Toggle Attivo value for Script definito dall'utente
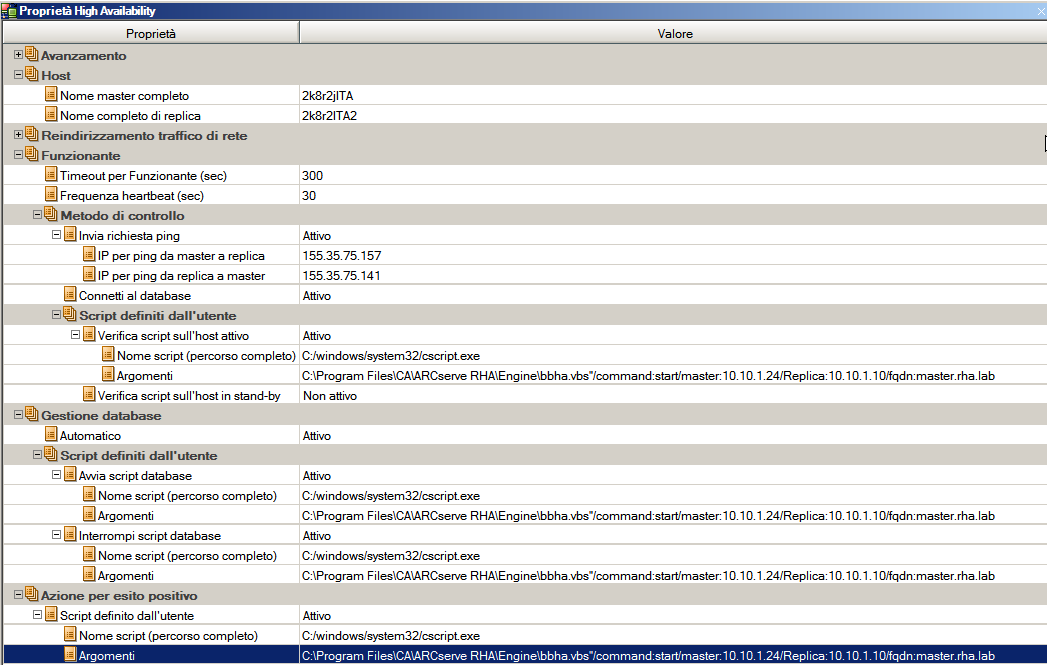Viewport: 1047px width, 665px height. pyautogui.click(x=317, y=616)
